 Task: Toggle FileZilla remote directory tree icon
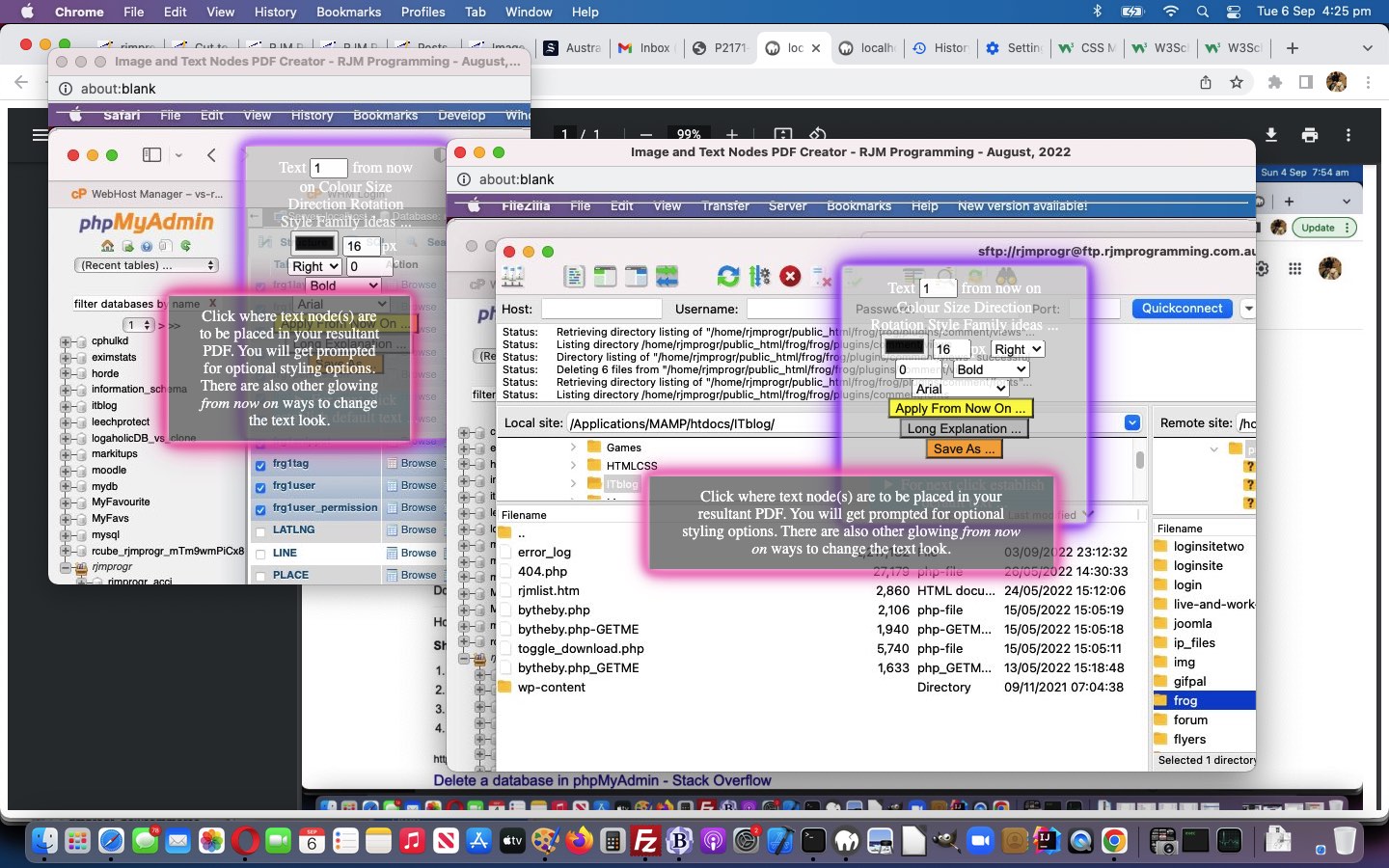pyautogui.click(x=637, y=277)
